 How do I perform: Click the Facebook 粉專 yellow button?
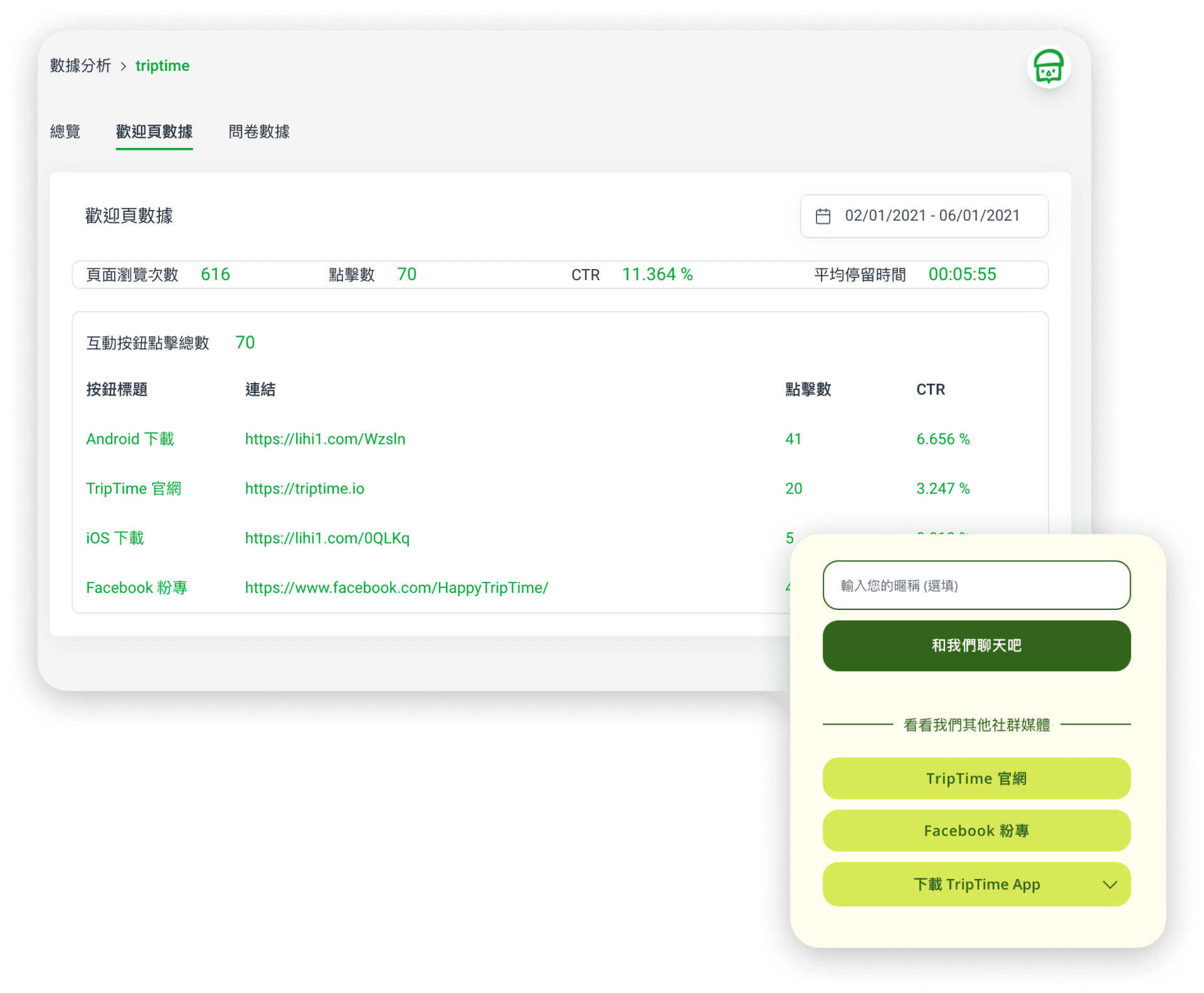(976, 831)
